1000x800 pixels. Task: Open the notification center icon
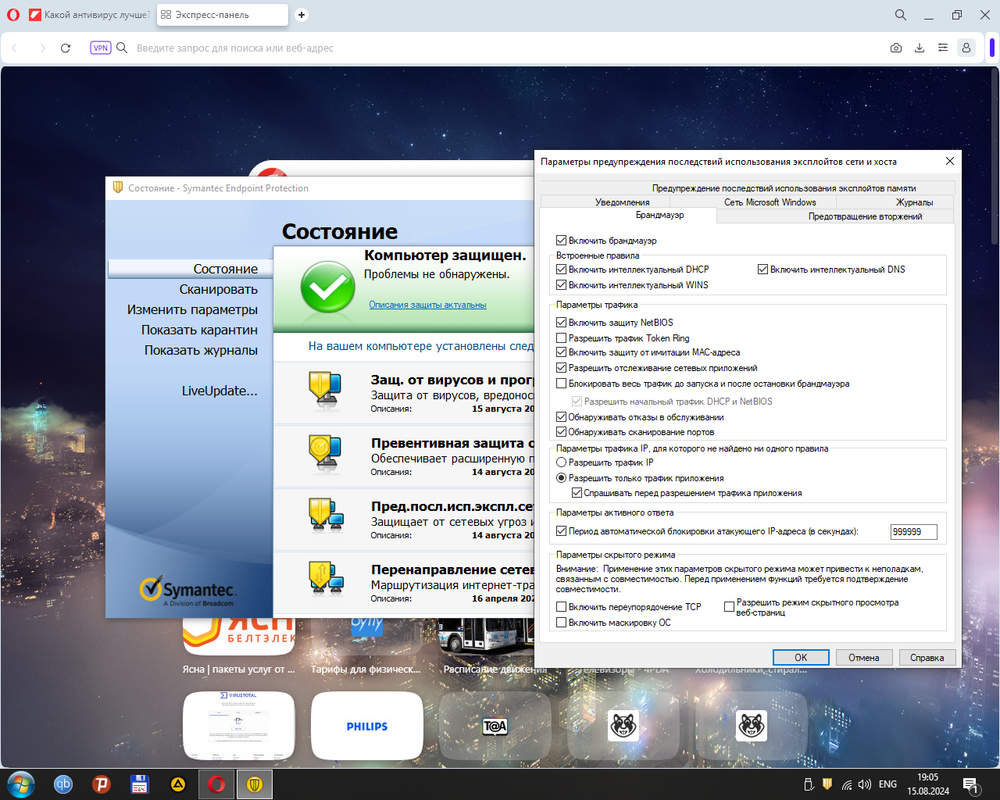[x=971, y=785]
